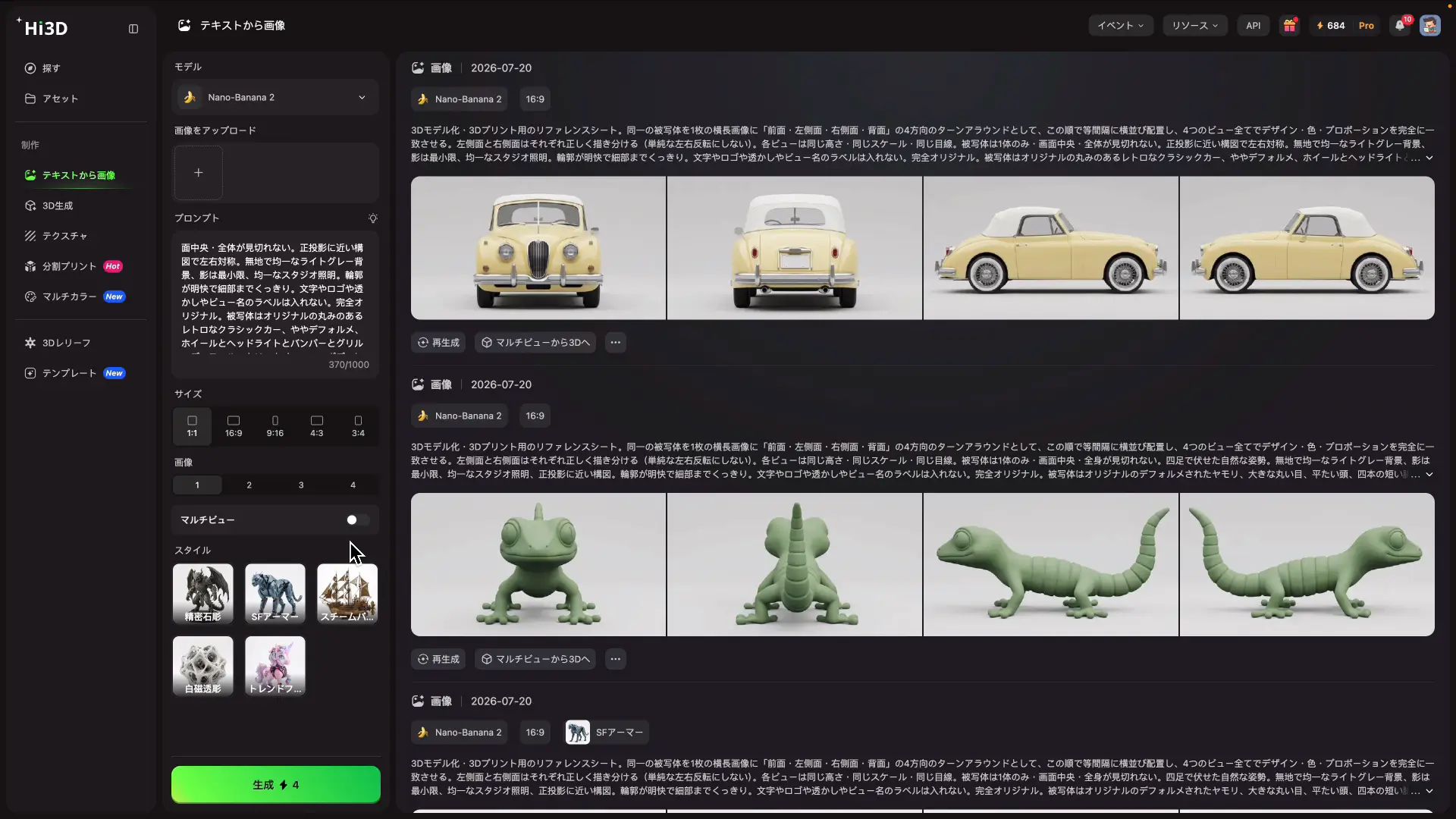Screen dimensions: 1456x819
Task: Click the image upload plus box
Action: (x=199, y=173)
